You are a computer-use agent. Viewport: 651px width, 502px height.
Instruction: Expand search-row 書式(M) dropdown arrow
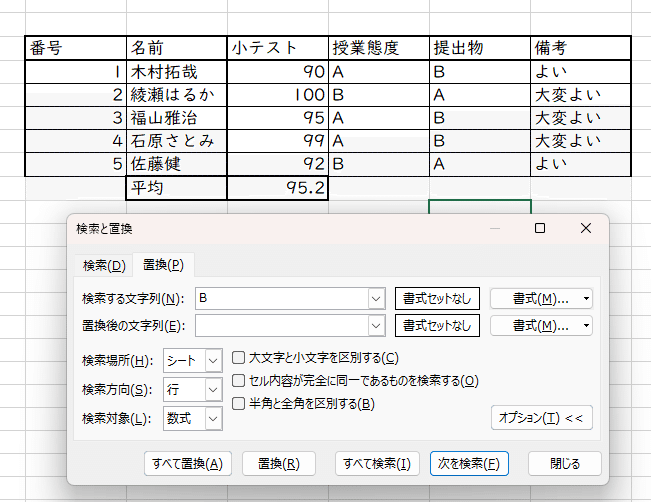(586, 299)
